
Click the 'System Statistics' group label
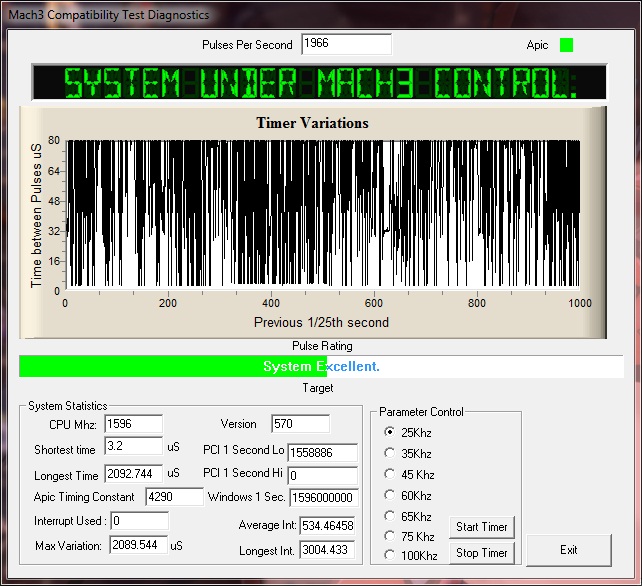click(x=68, y=406)
